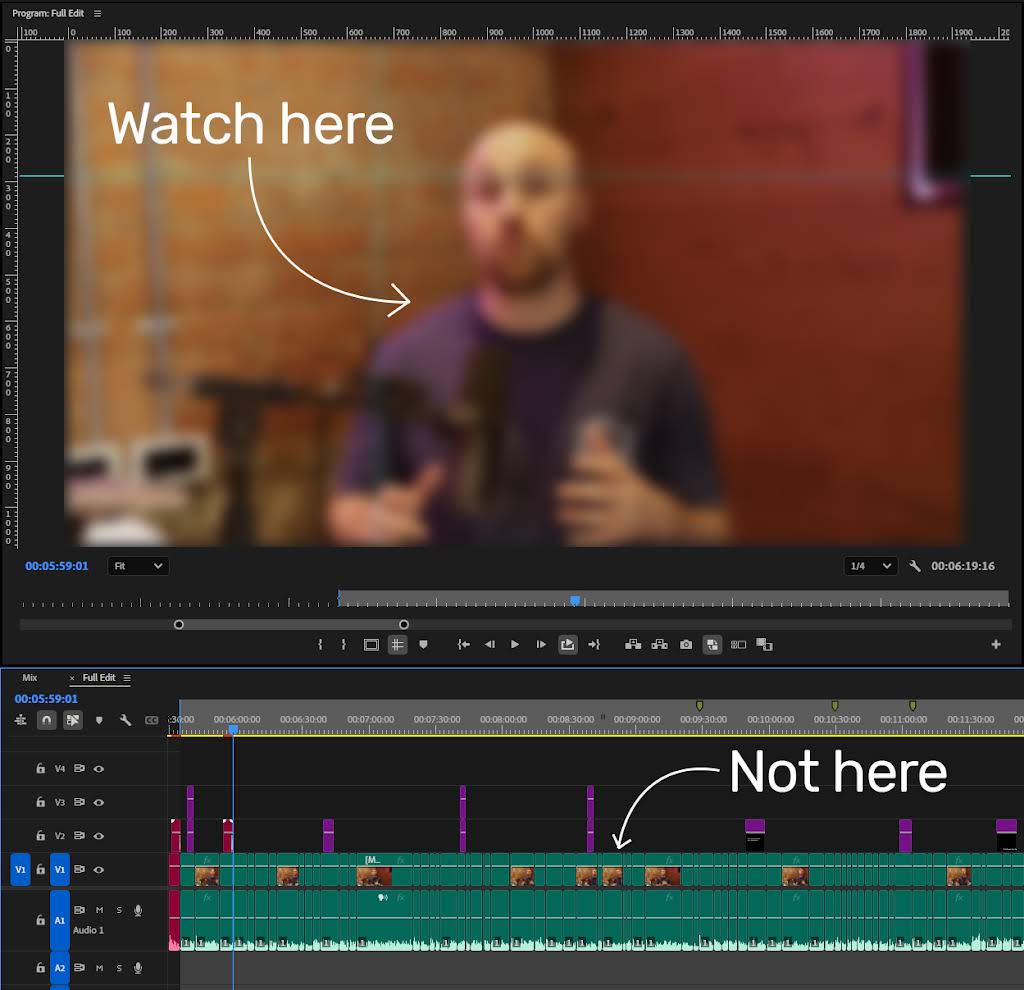This screenshot has height=990, width=1024.
Task: Click the Mark In bracket button
Action: coord(320,645)
